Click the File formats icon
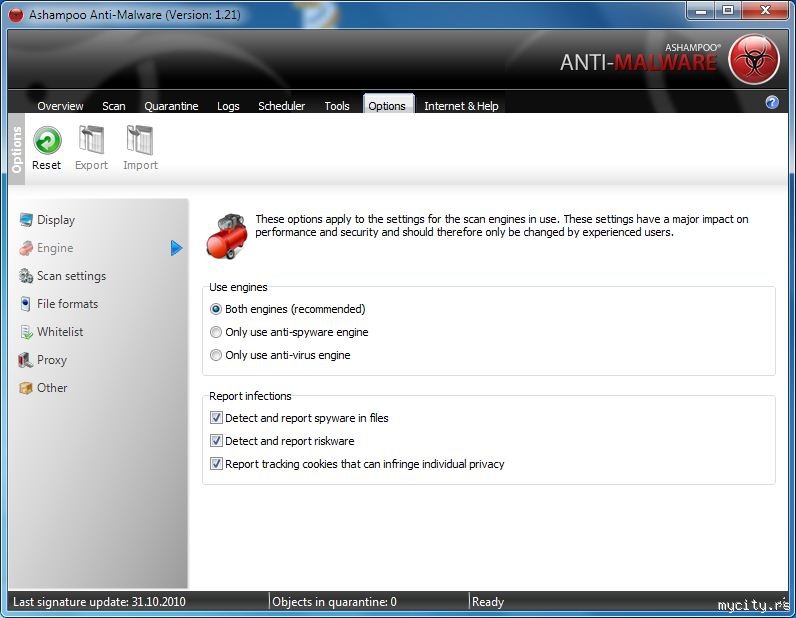Screen dimensions: 796x618 [26, 304]
